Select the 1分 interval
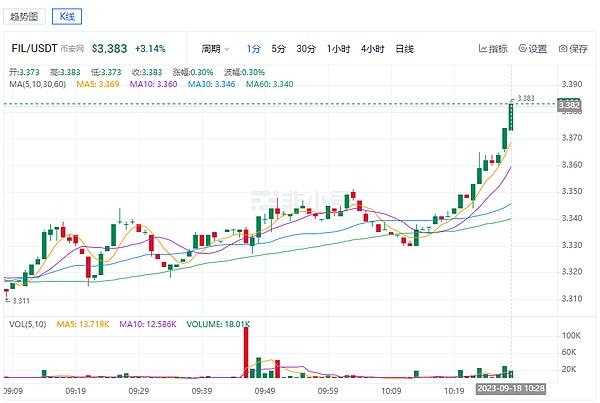This screenshot has height=403, width=600. 253,48
